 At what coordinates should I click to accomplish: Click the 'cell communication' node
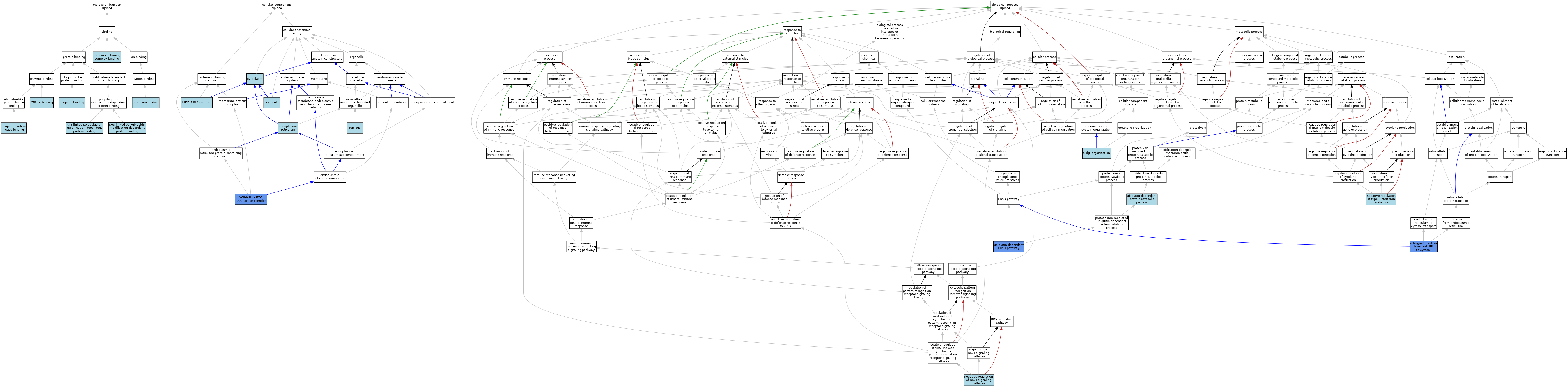[x=1018, y=79]
